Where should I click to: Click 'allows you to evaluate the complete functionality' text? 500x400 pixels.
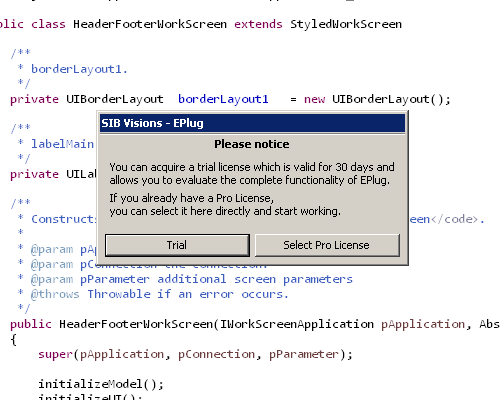[228, 180]
